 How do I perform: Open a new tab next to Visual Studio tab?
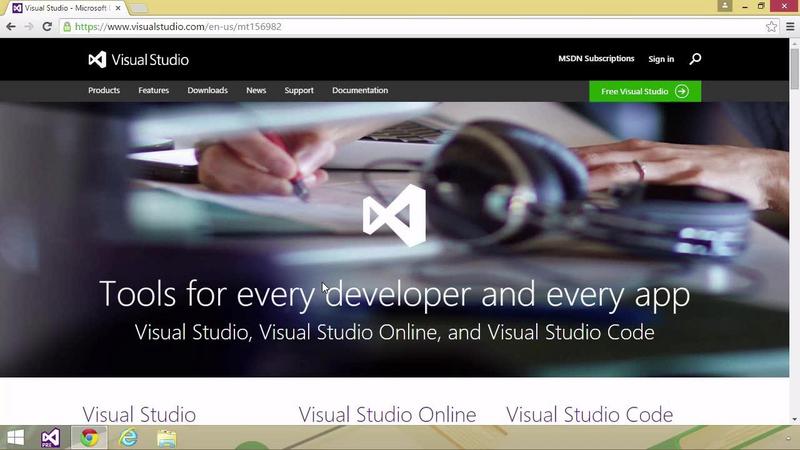pyautogui.click(x=138, y=8)
